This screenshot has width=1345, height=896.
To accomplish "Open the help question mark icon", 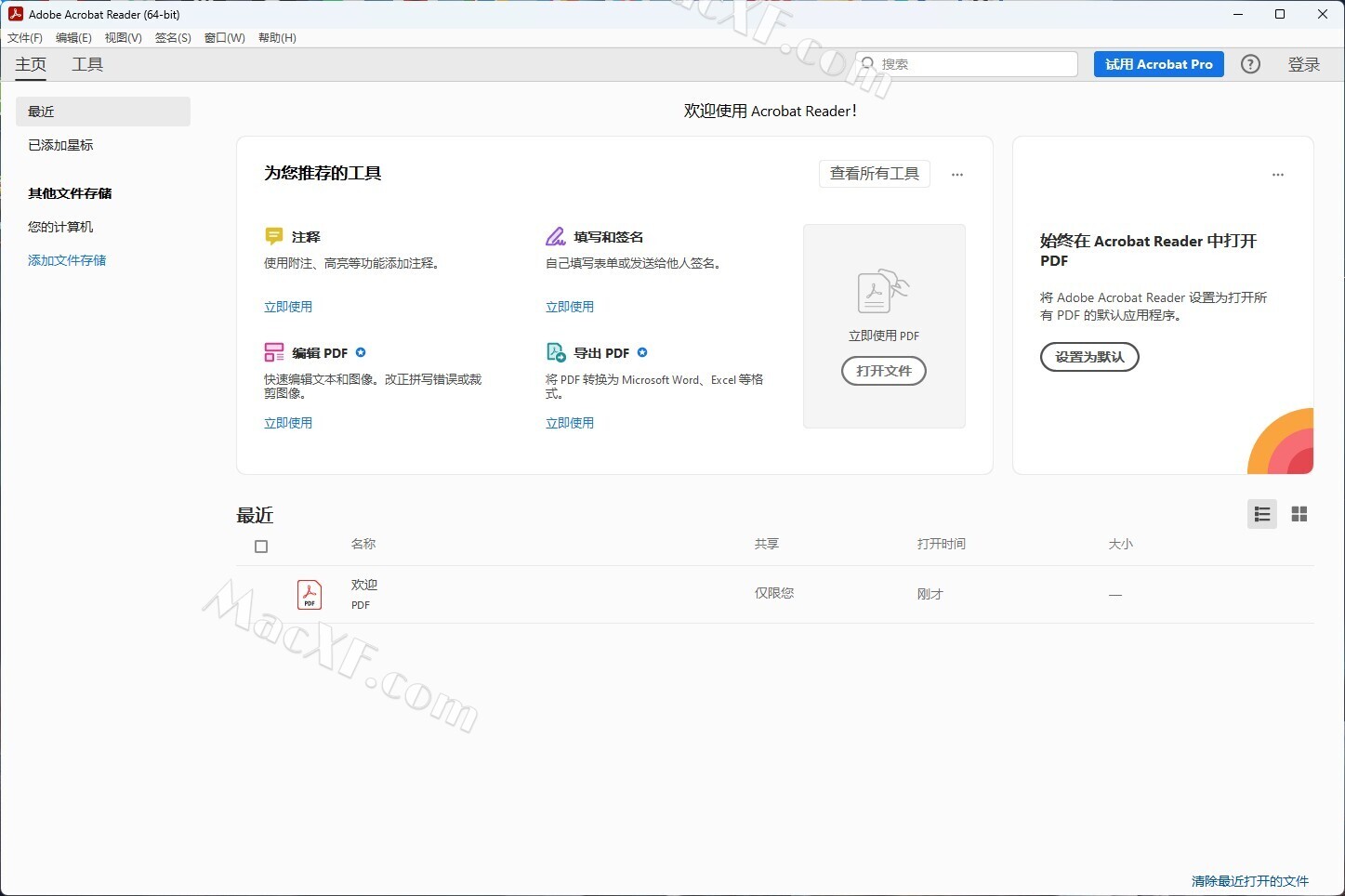I will pos(1251,64).
